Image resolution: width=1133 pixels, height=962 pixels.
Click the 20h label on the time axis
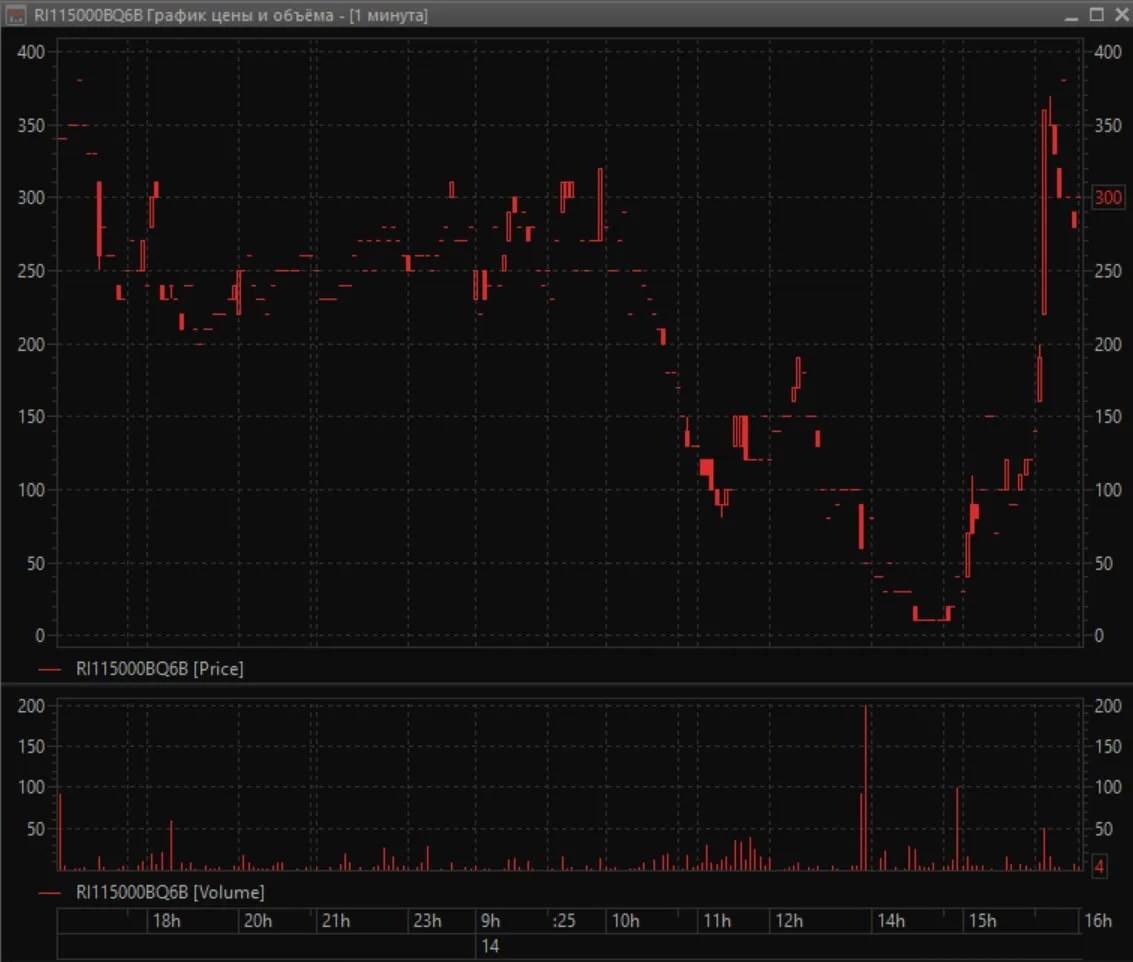click(x=258, y=921)
